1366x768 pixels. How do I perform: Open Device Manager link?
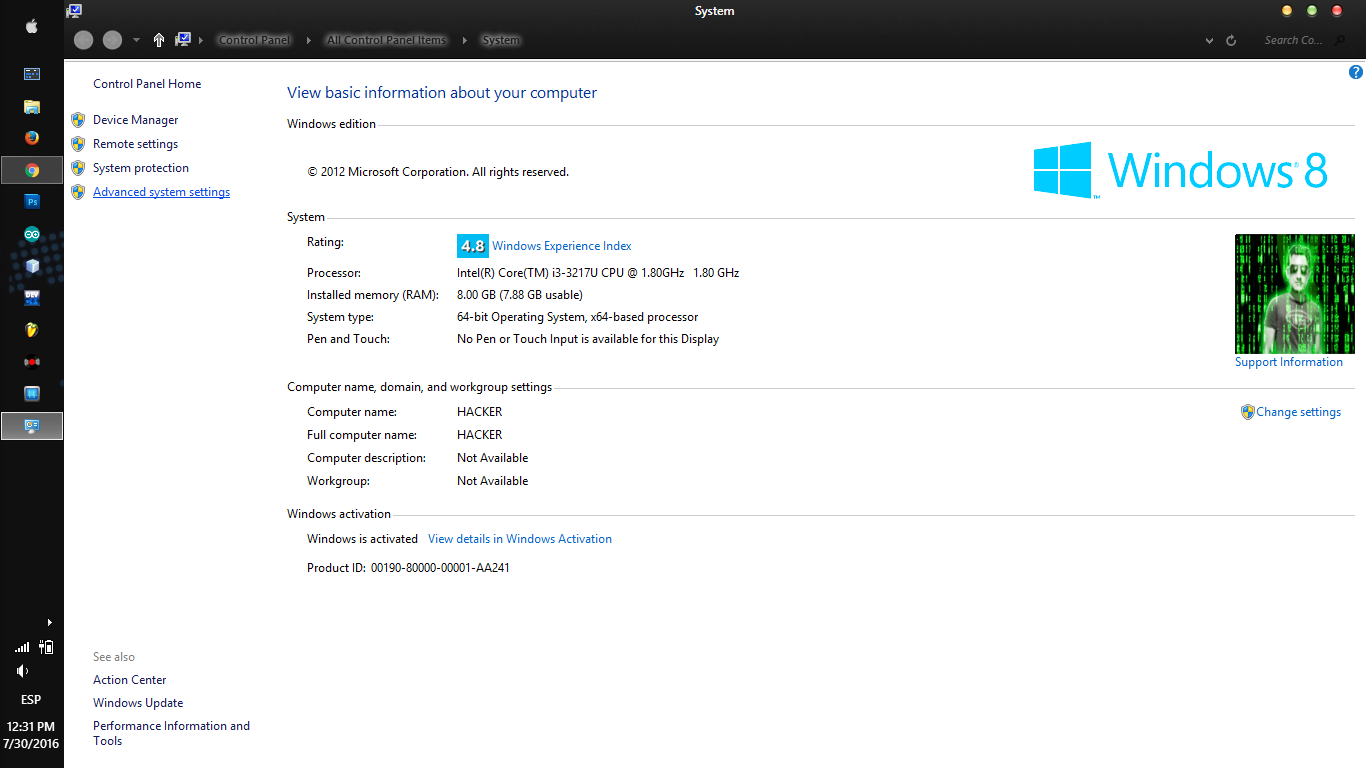136,120
